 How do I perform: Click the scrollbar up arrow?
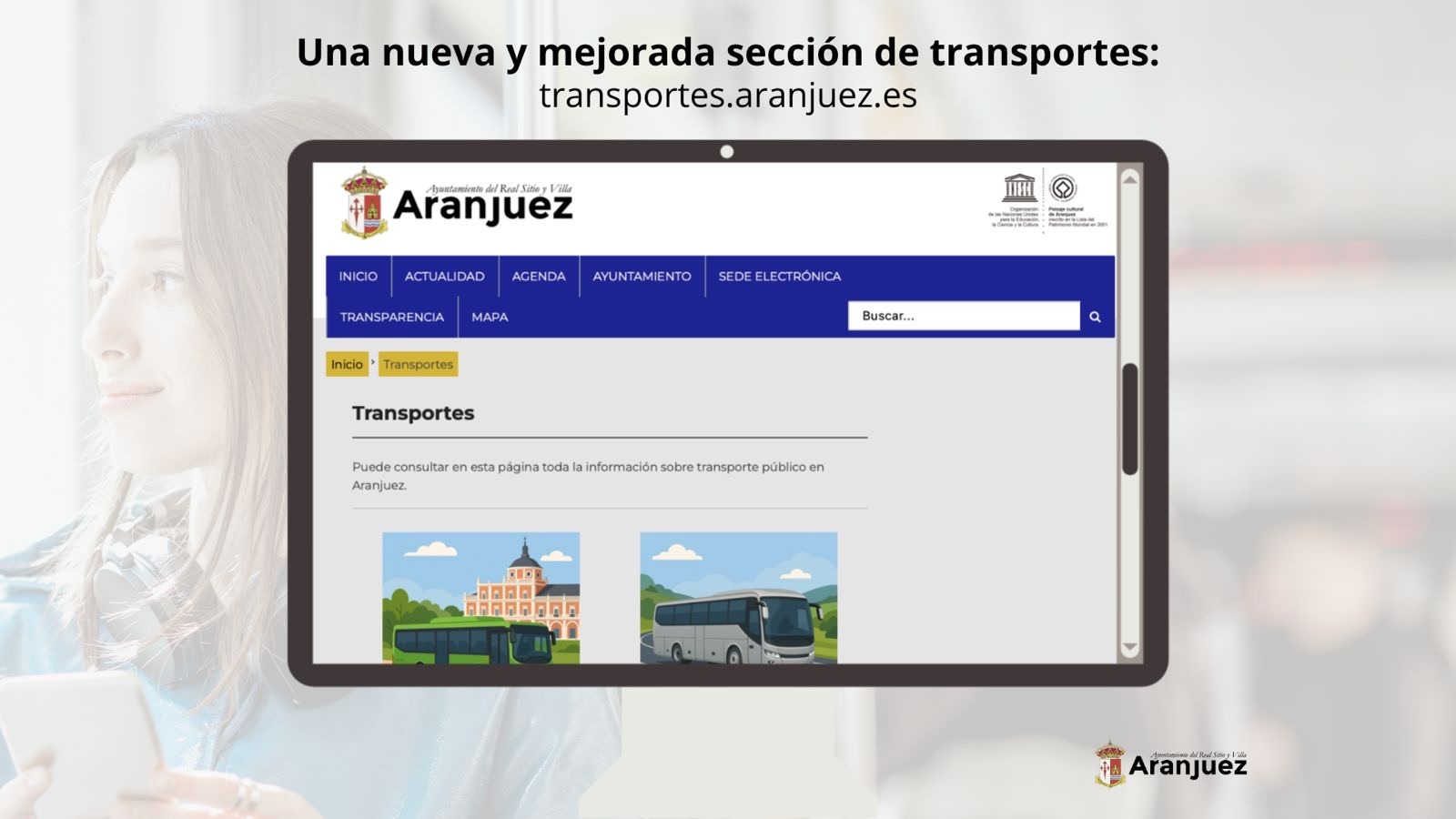(1129, 179)
